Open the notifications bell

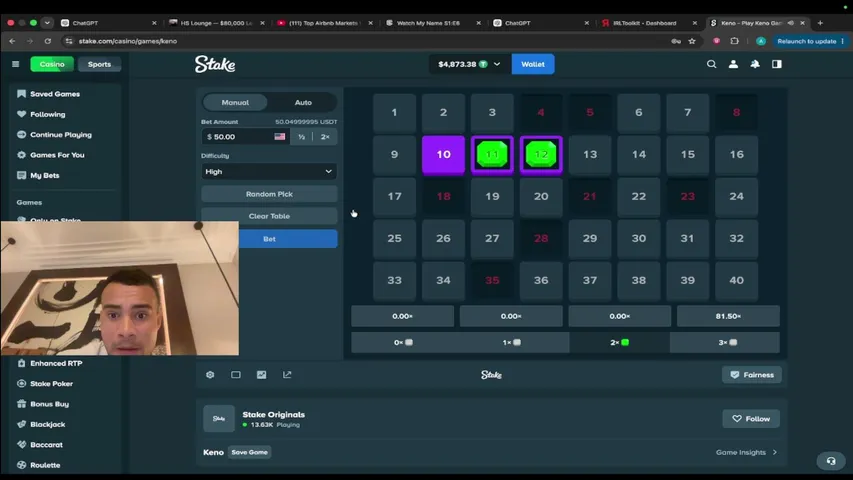pyautogui.click(x=755, y=64)
